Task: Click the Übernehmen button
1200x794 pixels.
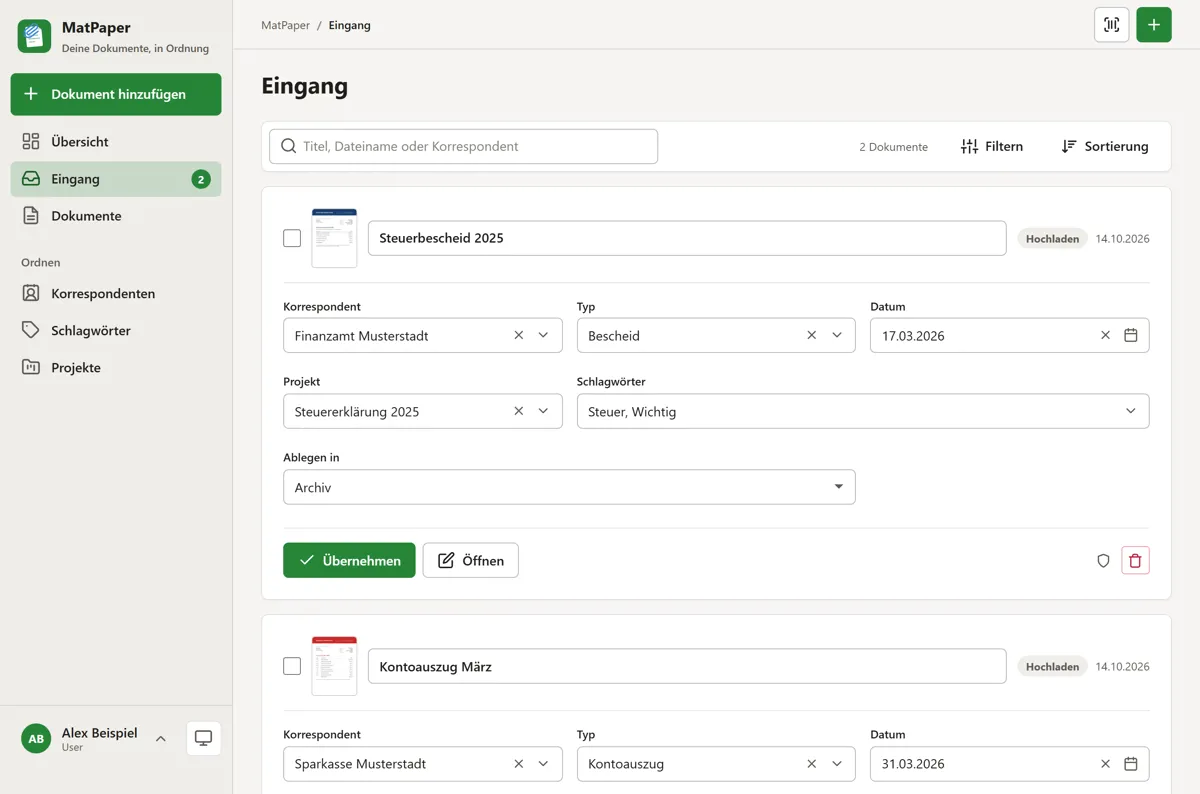Action: pos(349,560)
